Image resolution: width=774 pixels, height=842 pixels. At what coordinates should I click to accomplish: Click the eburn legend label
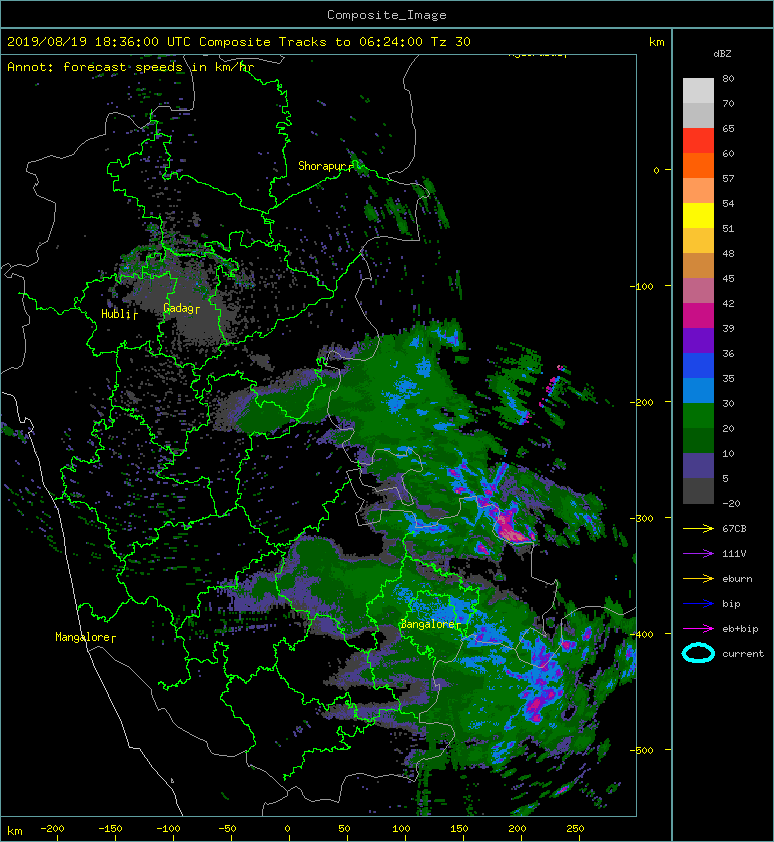pos(737,578)
